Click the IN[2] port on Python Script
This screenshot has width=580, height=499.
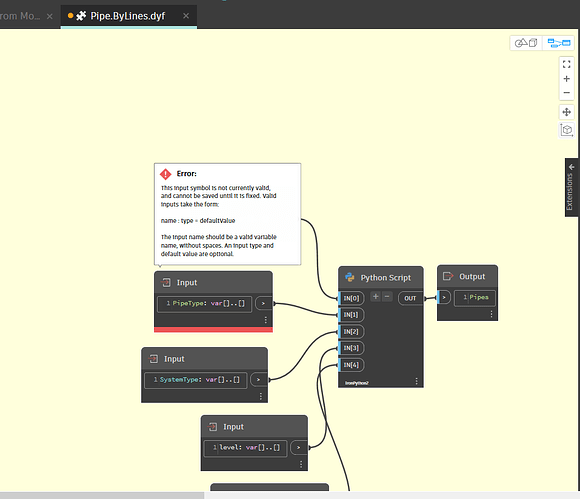pos(351,331)
